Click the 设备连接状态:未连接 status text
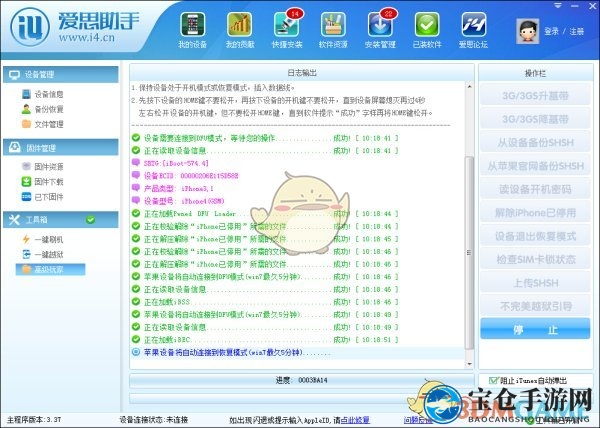Image resolution: width=600 pixels, height=428 pixels. 153,420
